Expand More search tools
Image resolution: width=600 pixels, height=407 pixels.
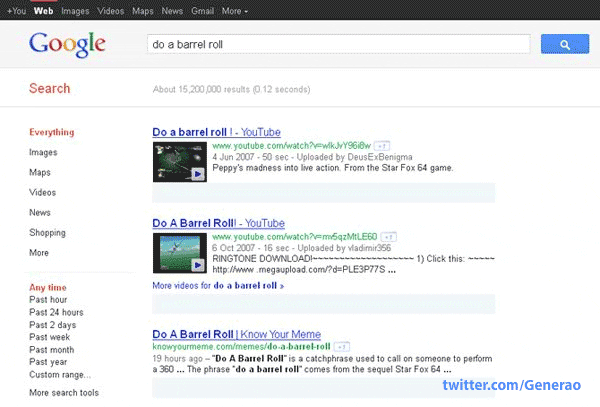tap(64, 392)
